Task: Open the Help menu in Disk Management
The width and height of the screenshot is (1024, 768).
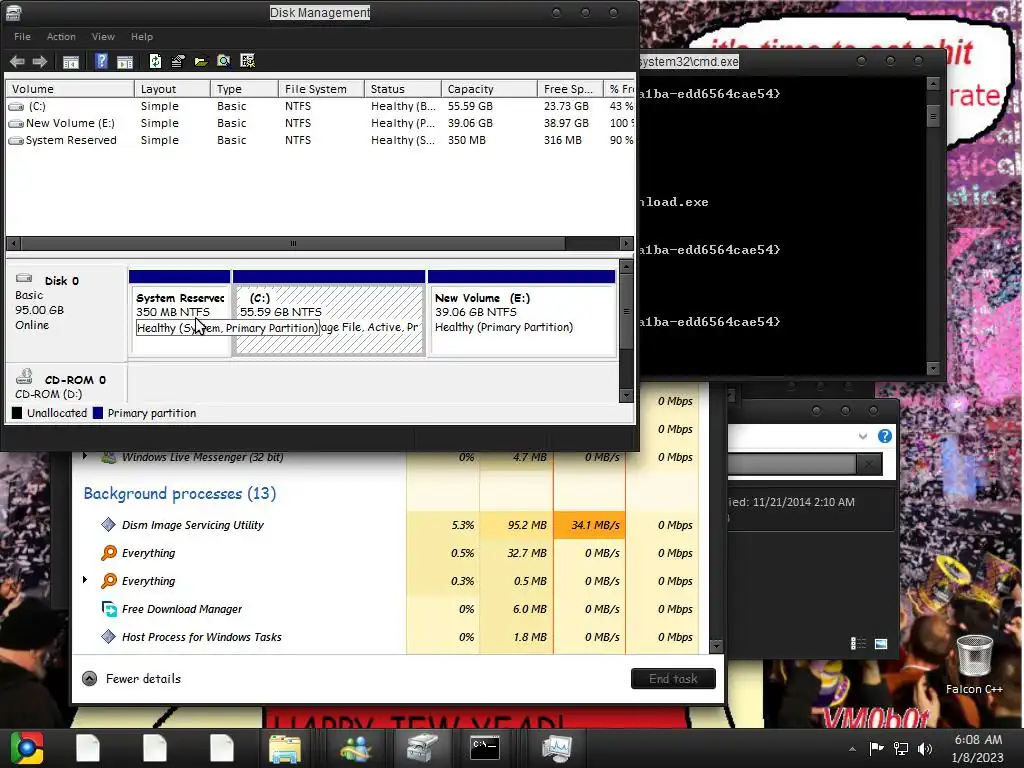Action: point(142,37)
